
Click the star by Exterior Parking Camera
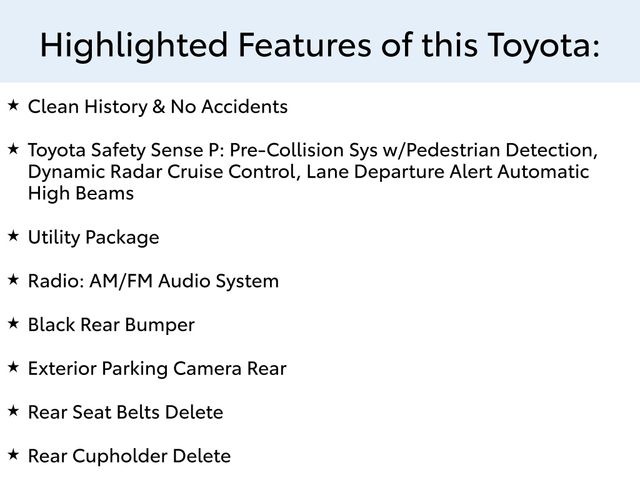pyautogui.click(x=13, y=367)
